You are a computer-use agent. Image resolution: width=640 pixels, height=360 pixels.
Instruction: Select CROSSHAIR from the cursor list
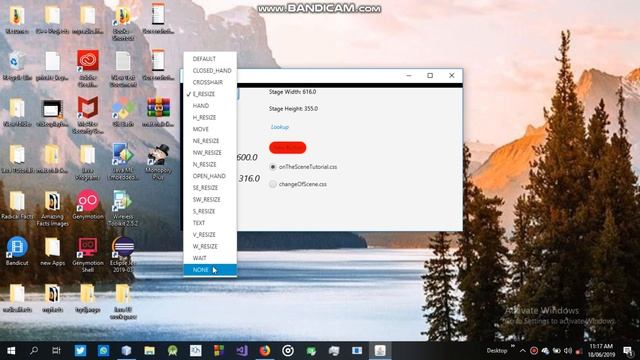210,82
